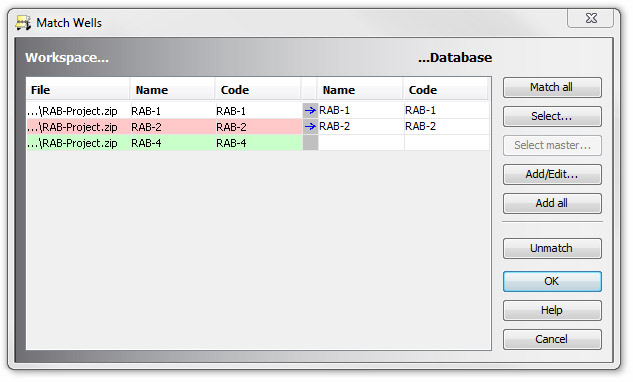
Task: Sort by the File column header
Action: 78,90
